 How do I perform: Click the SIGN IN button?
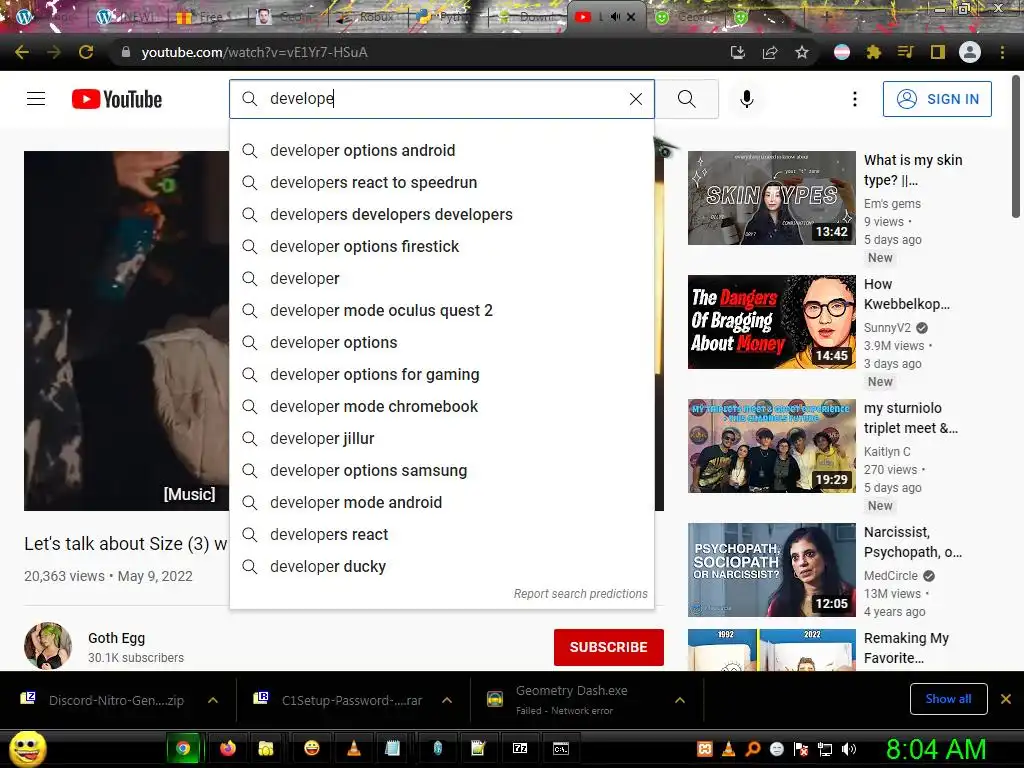[x=937, y=99]
